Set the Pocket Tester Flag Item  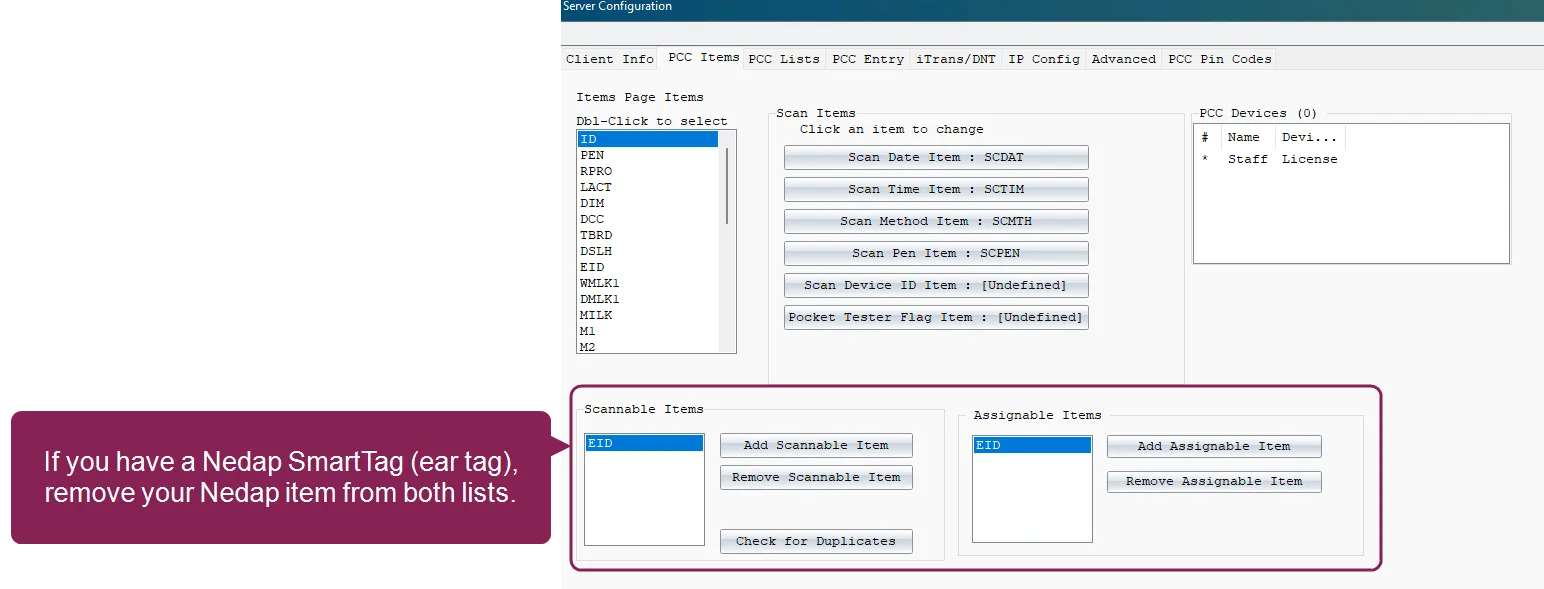(936, 318)
